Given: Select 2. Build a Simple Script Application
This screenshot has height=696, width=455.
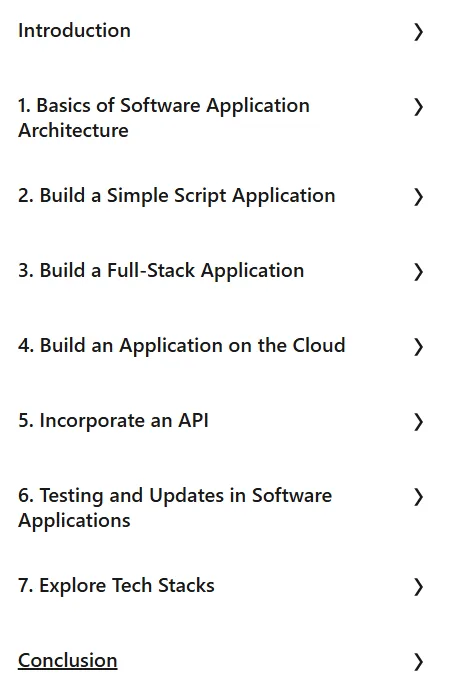Looking at the screenshot, I should [176, 196].
